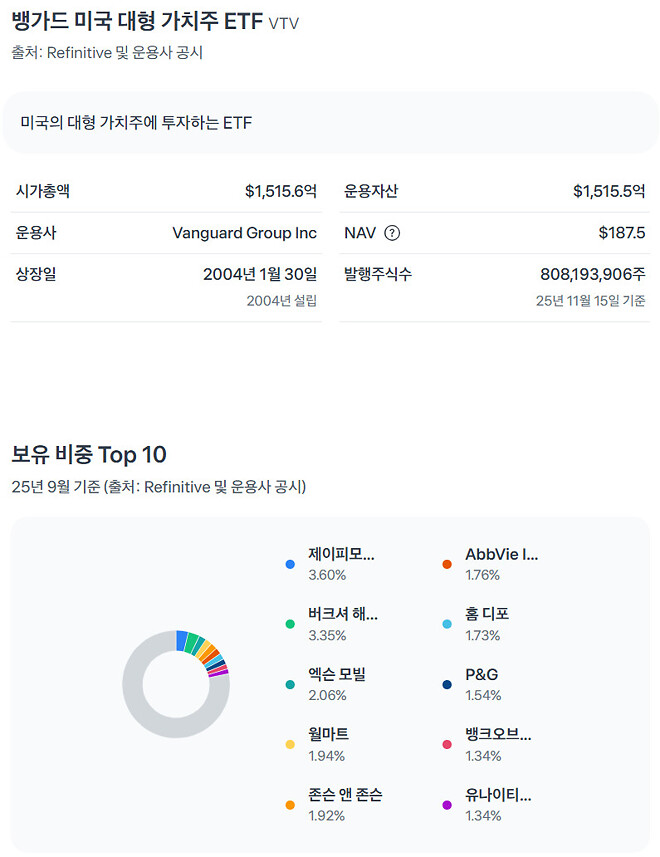Click the orange dot beside 존슨 앤 존슨
The image size is (660, 857).
290,805
